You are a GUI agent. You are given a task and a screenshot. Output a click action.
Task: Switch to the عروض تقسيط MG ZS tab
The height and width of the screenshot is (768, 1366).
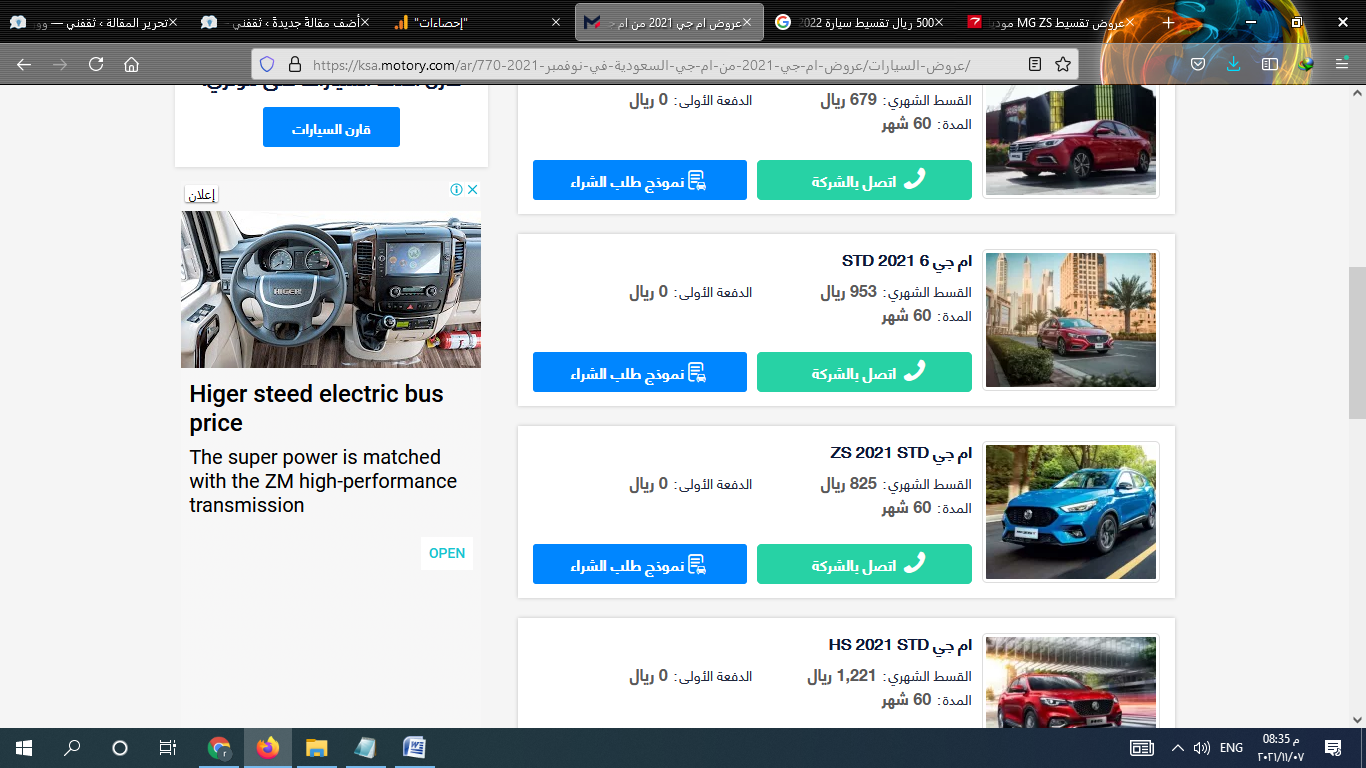pyautogui.click(x=1052, y=22)
